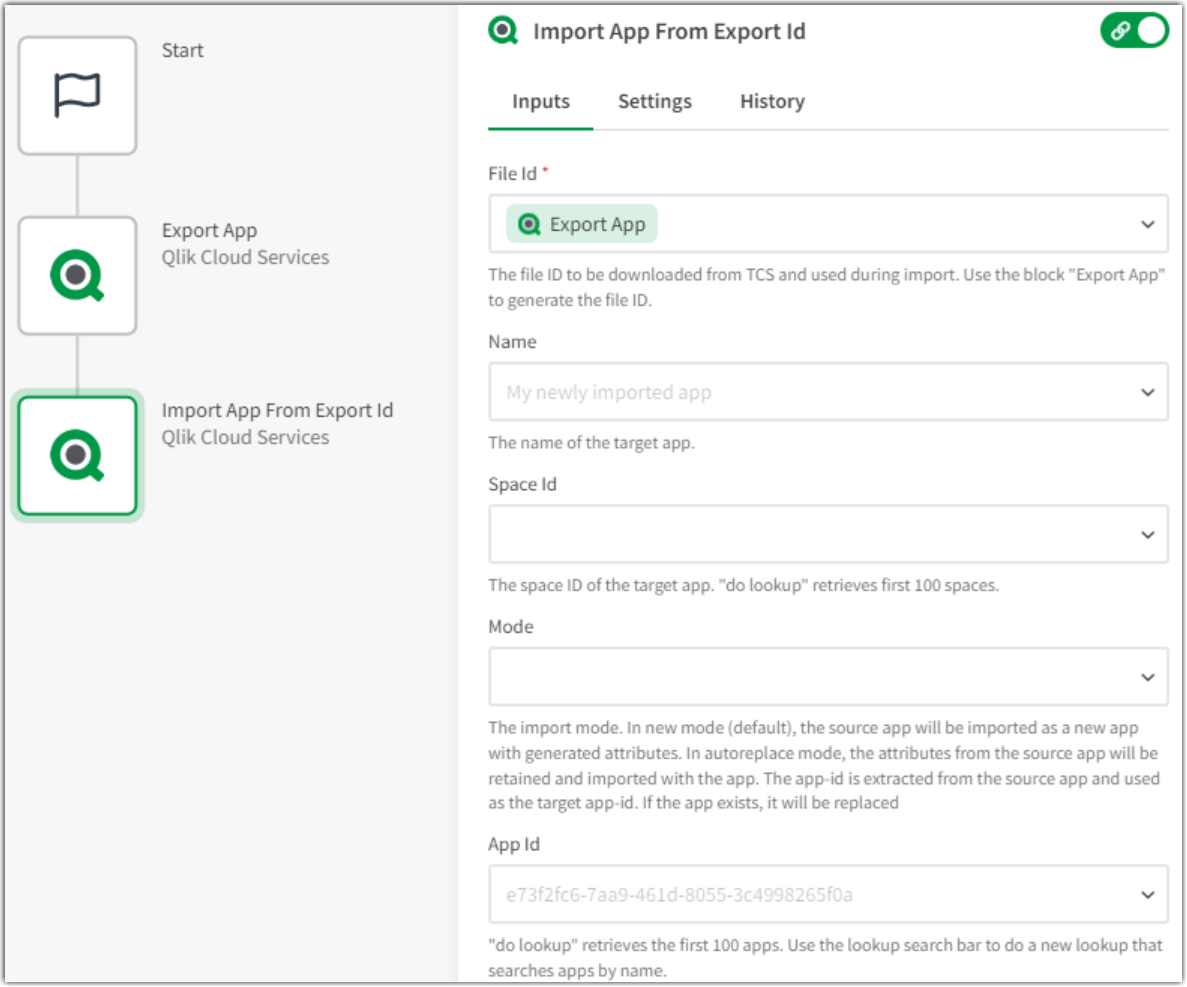Select the Import App From Export Id block icon
The height and width of the screenshot is (987, 1187).
tap(77, 455)
